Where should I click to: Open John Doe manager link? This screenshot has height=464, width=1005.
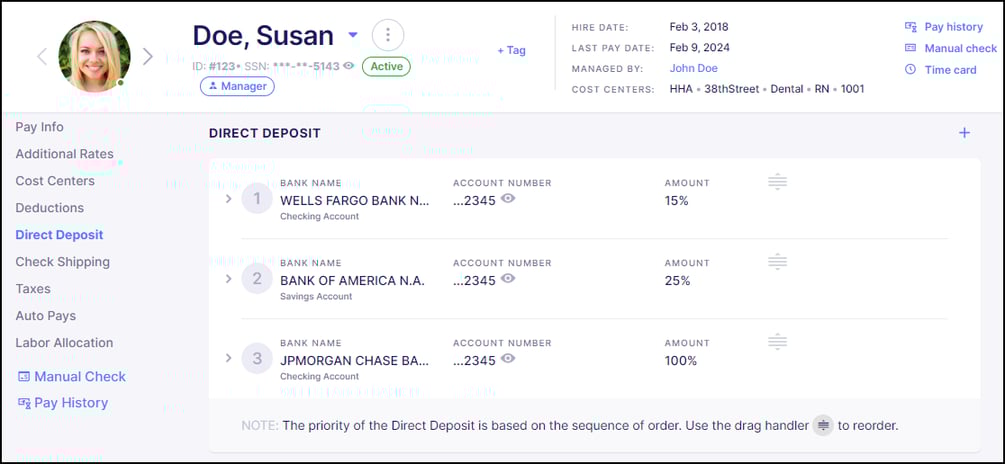tap(693, 68)
